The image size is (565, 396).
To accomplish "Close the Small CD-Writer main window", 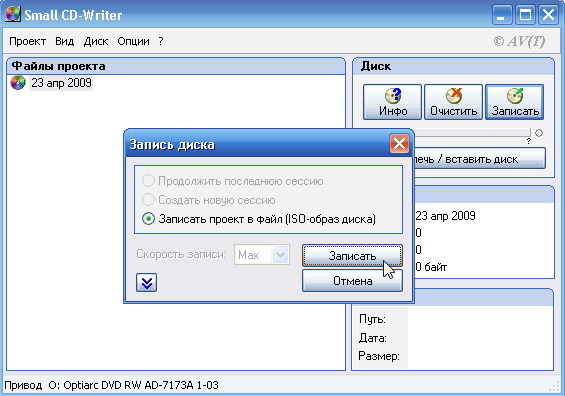I will click(x=548, y=15).
